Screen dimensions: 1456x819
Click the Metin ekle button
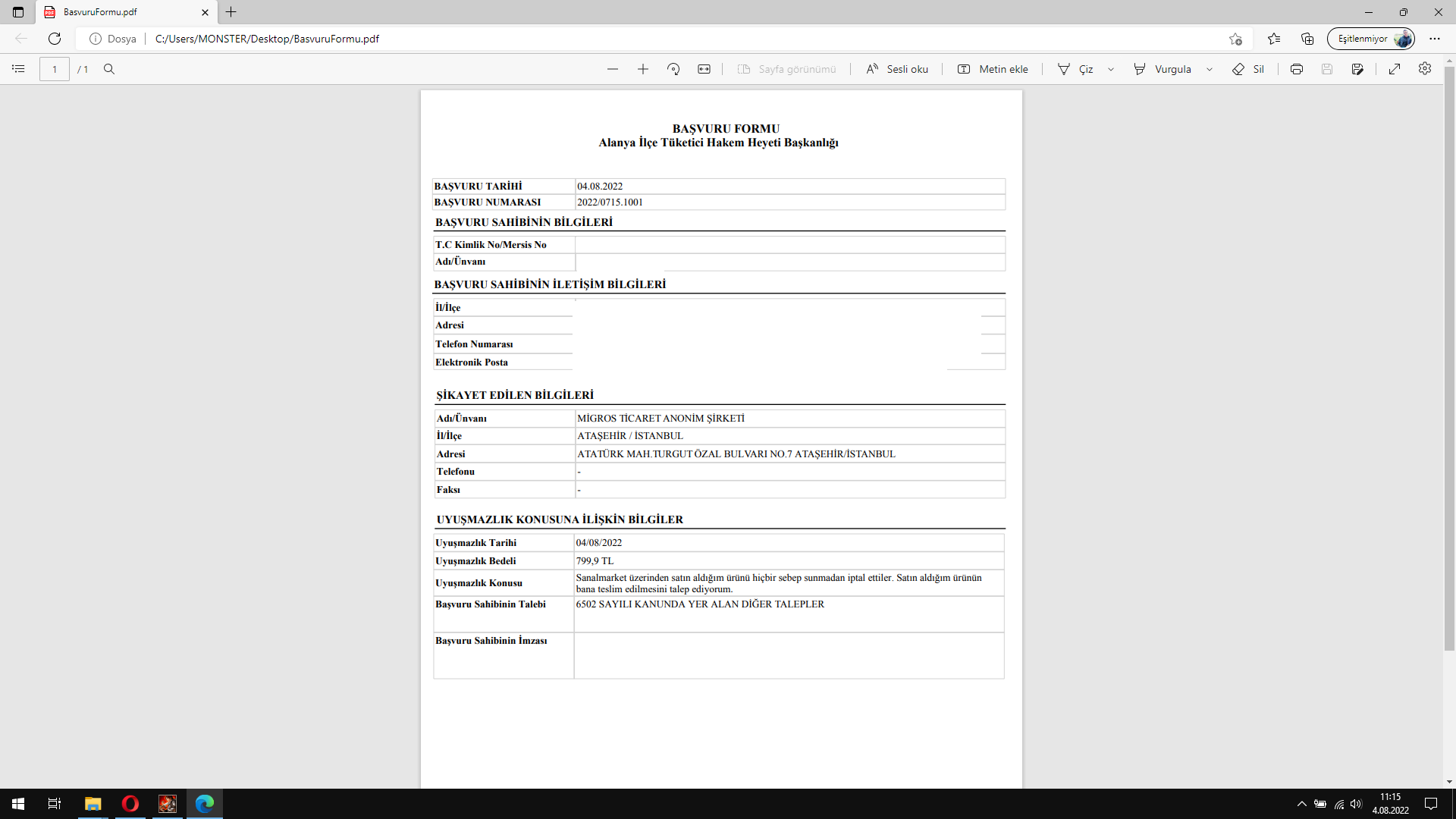point(993,69)
